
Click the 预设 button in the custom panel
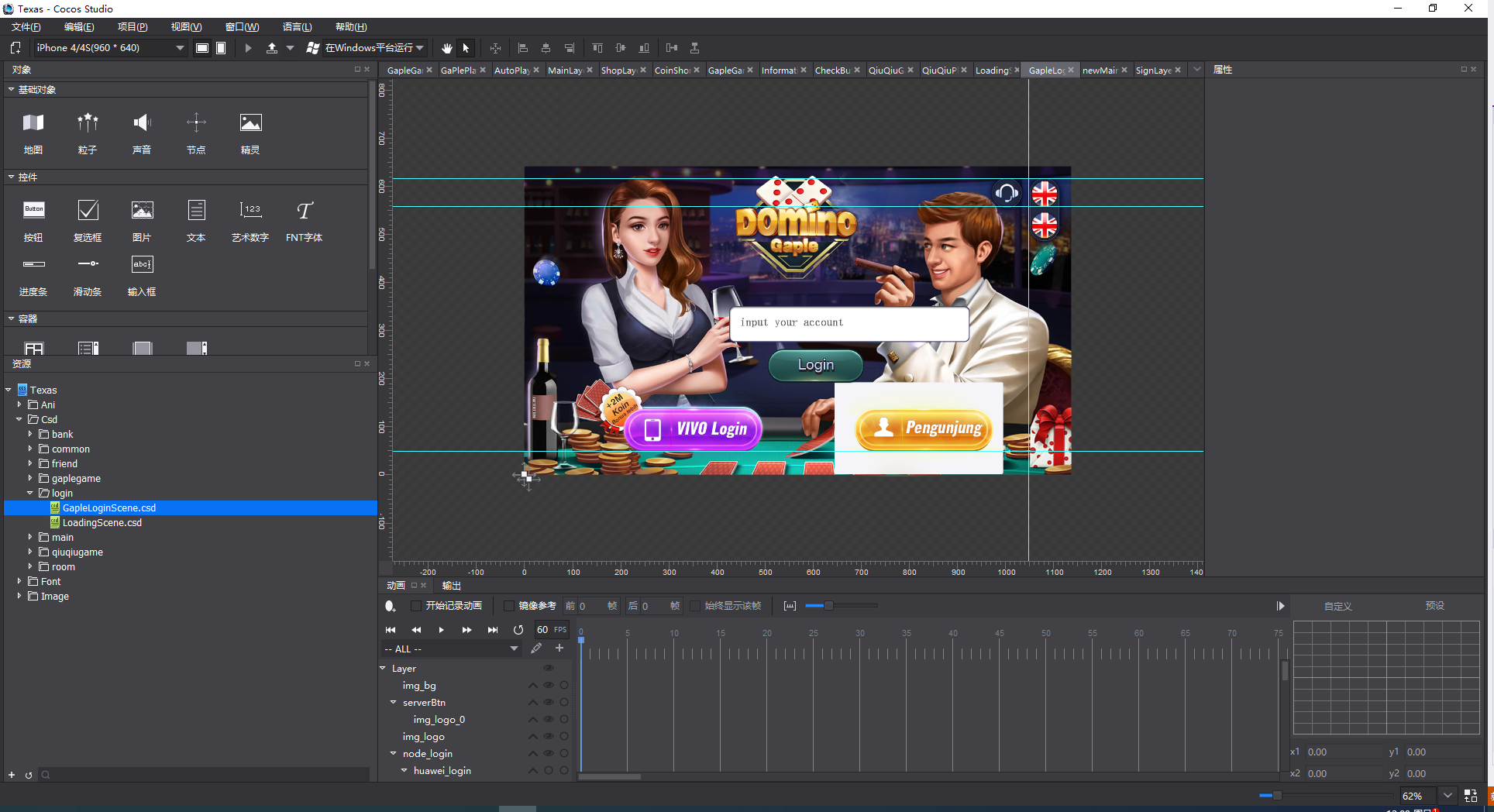[x=1434, y=606]
